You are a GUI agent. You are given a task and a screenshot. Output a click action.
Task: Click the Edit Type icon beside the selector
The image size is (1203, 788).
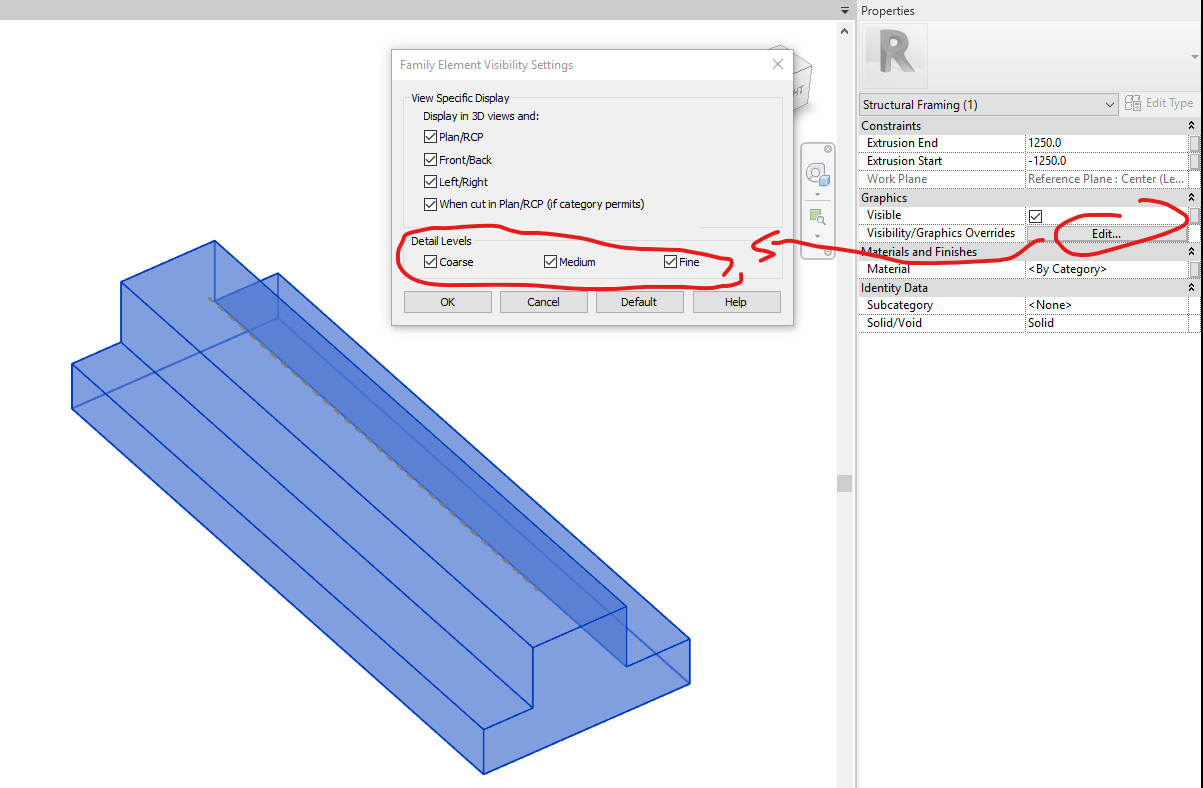coord(1135,103)
